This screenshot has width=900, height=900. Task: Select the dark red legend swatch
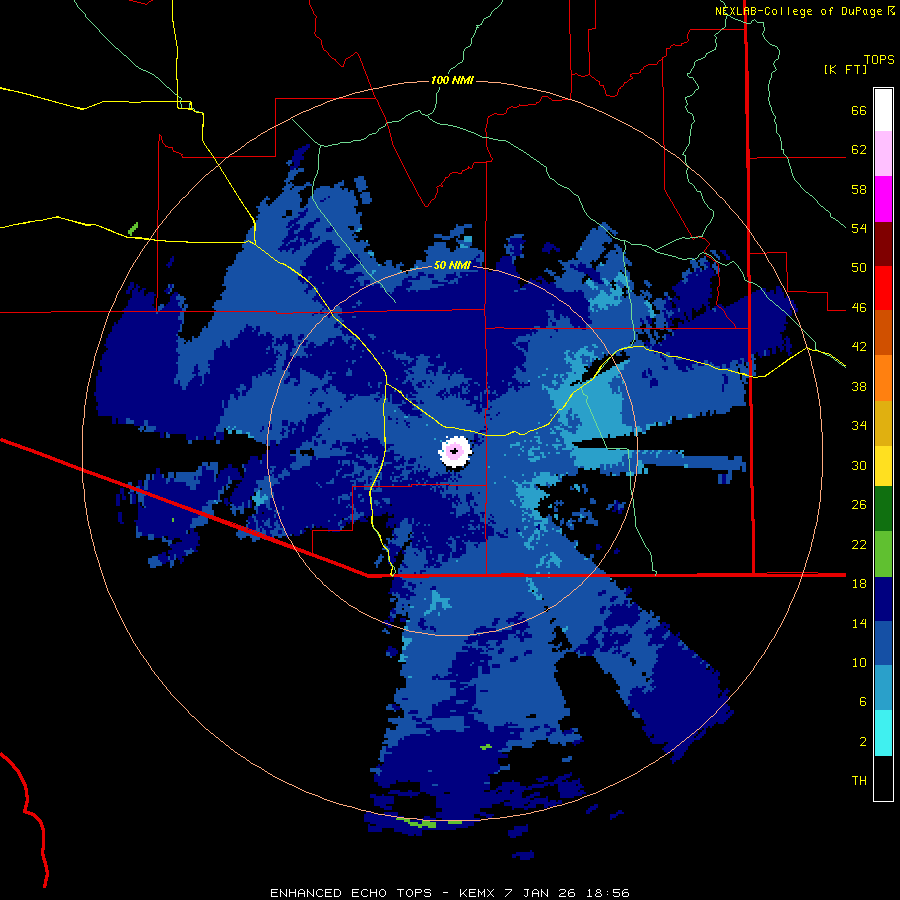point(883,244)
